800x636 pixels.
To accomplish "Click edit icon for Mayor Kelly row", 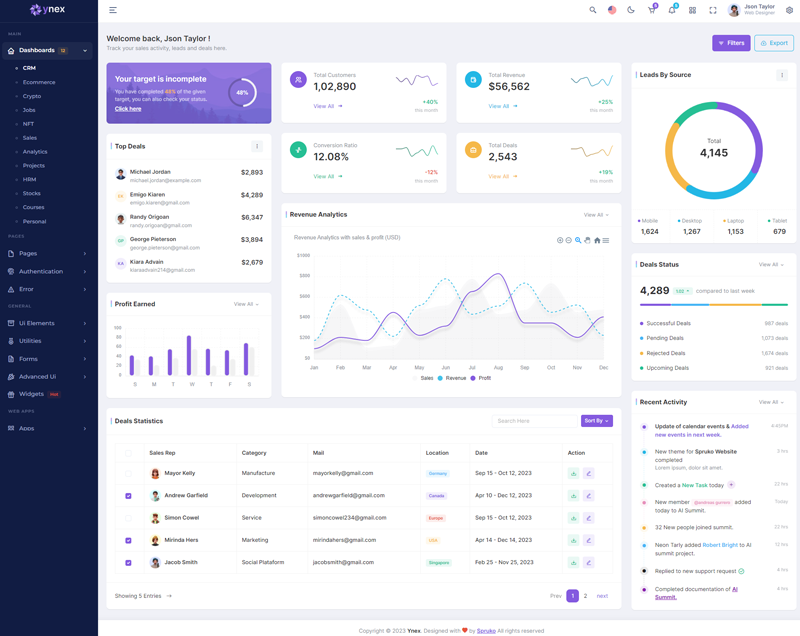I will click(x=588, y=473).
